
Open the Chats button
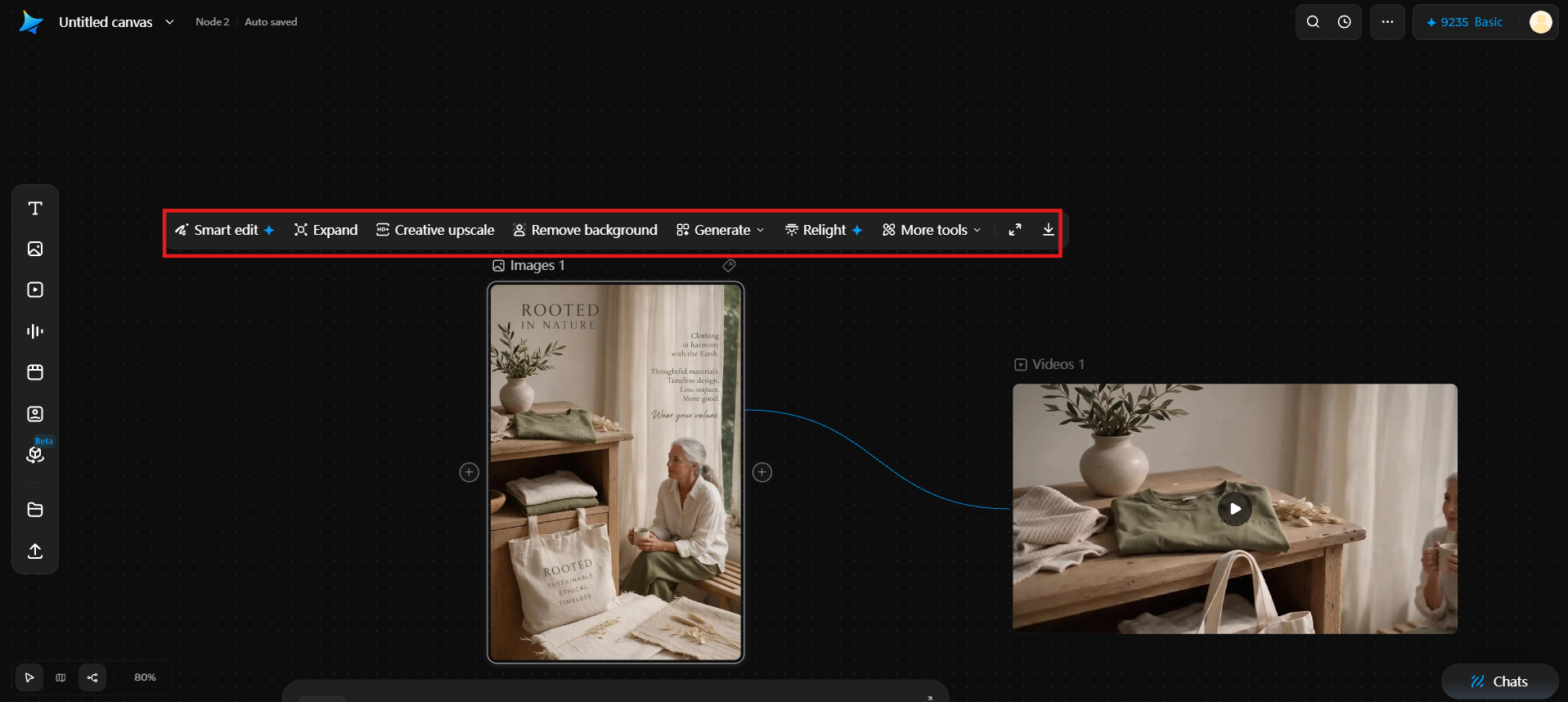(1499, 682)
